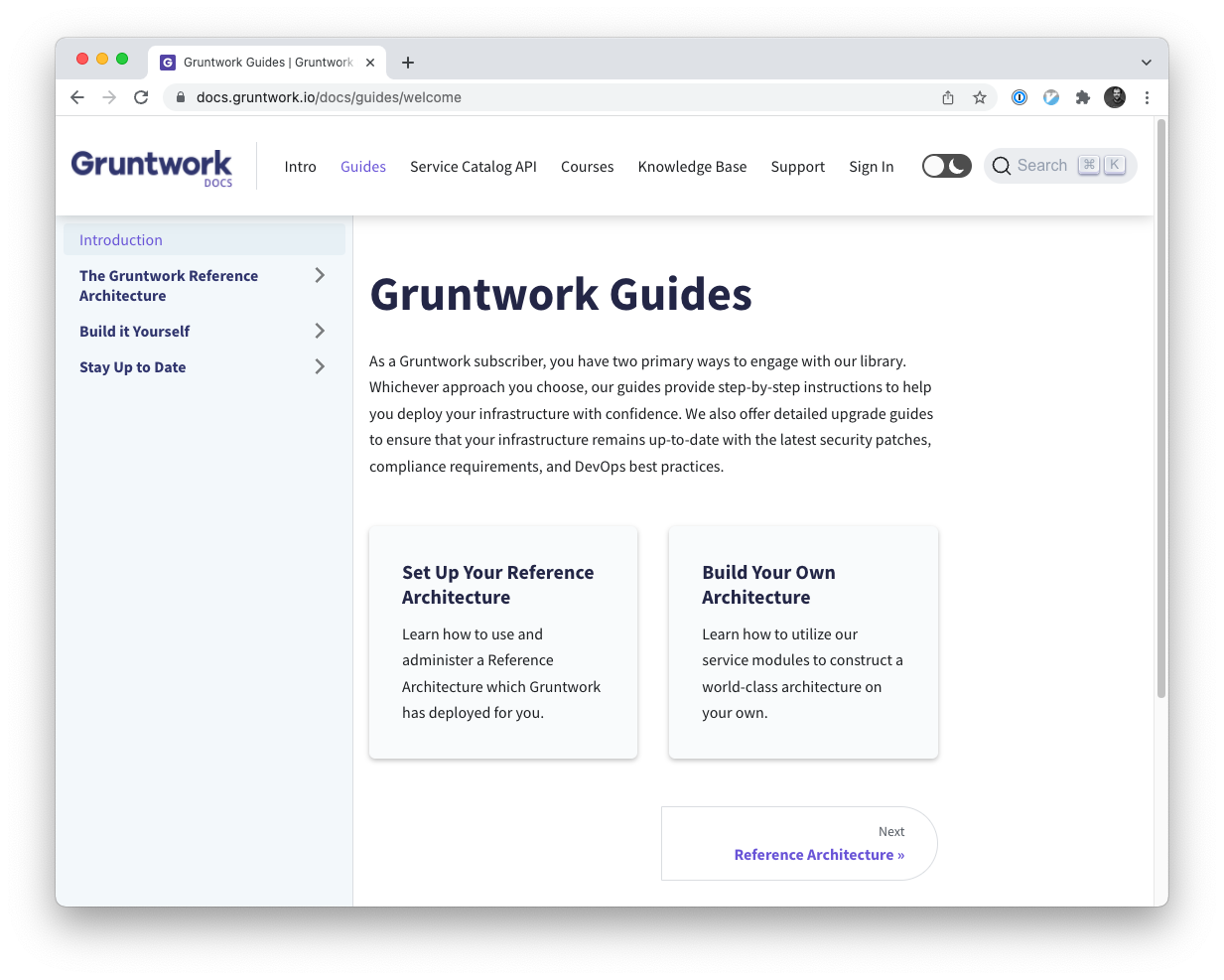Viewport: 1224px width, 980px height.
Task: Open the tab search dropdown arrow
Action: (x=1147, y=63)
